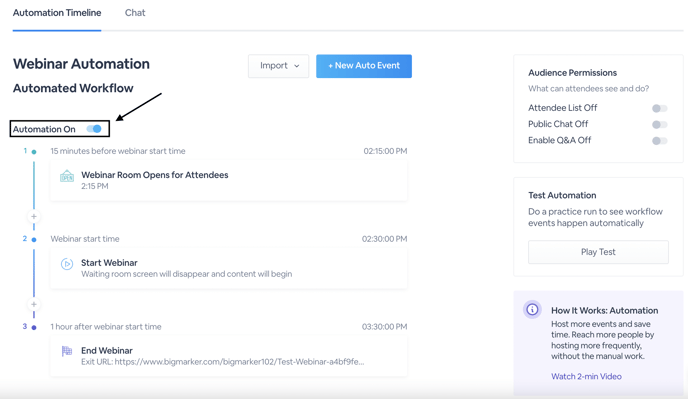Open the Start Webinar event card
This screenshot has width=688, height=399.
(229, 268)
